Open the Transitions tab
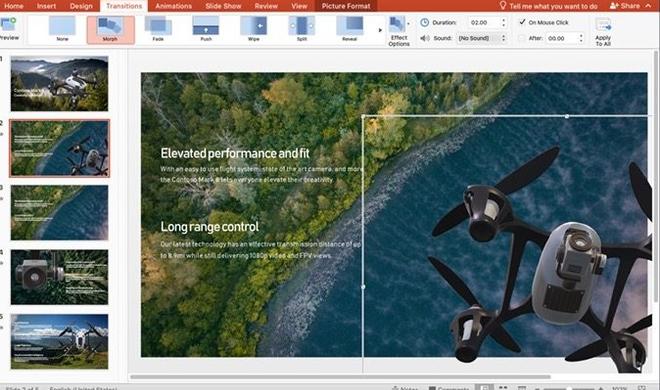The height and width of the screenshot is (390, 660). (124, 6)
